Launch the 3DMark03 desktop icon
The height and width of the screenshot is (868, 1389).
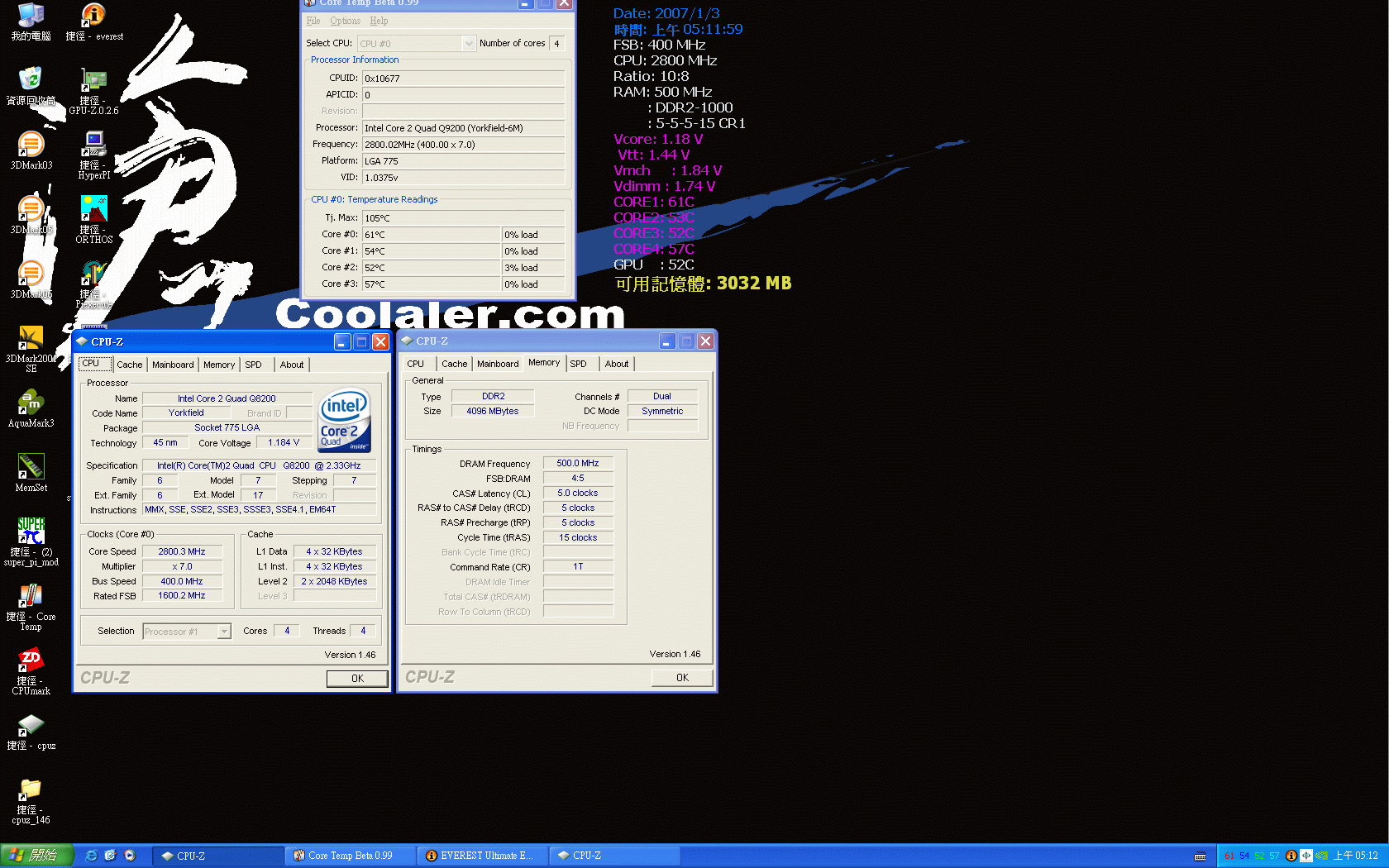(31, 150)
